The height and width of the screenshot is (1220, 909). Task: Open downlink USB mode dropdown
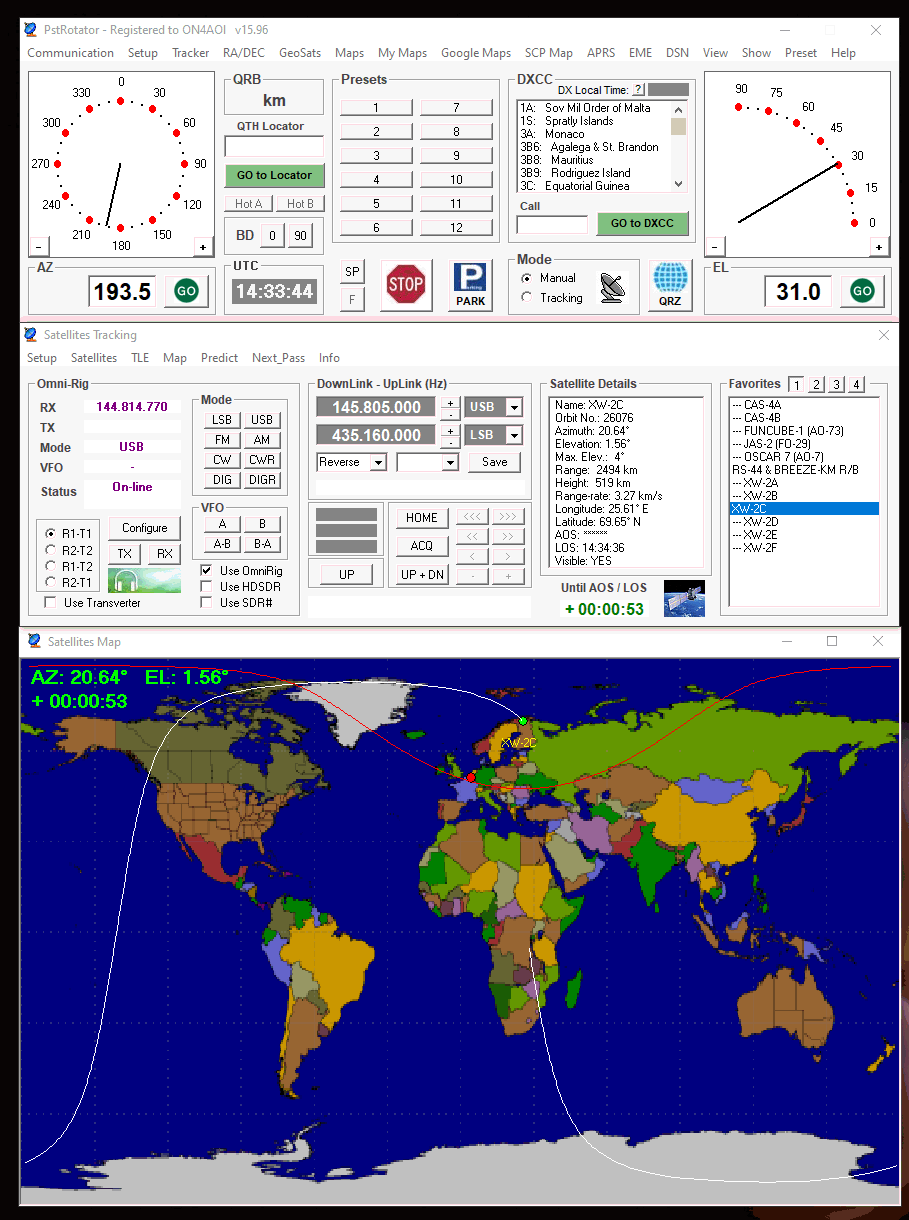pos(514,407)
